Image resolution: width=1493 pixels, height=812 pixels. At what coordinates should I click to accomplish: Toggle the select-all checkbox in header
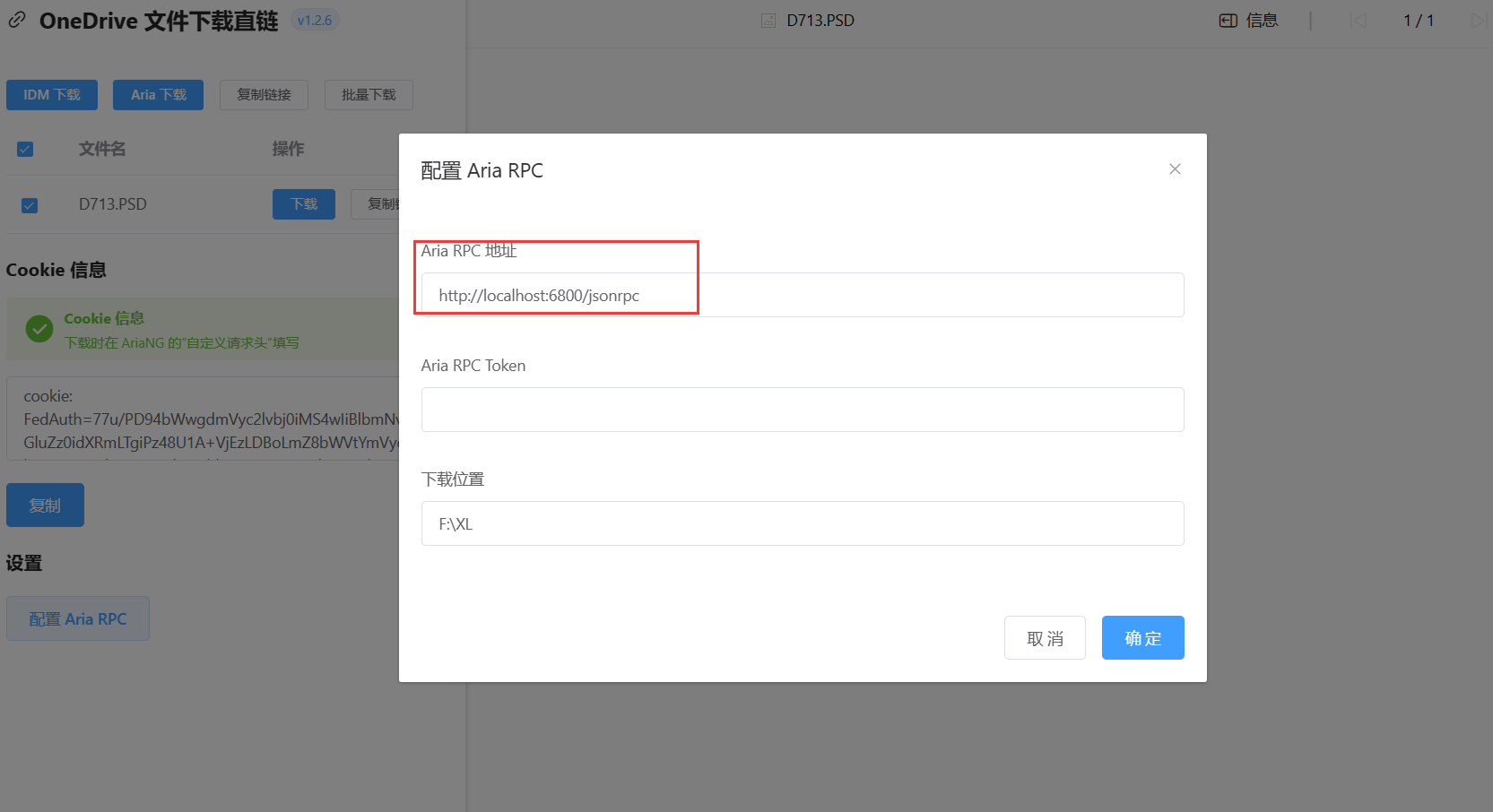(25, 149)
